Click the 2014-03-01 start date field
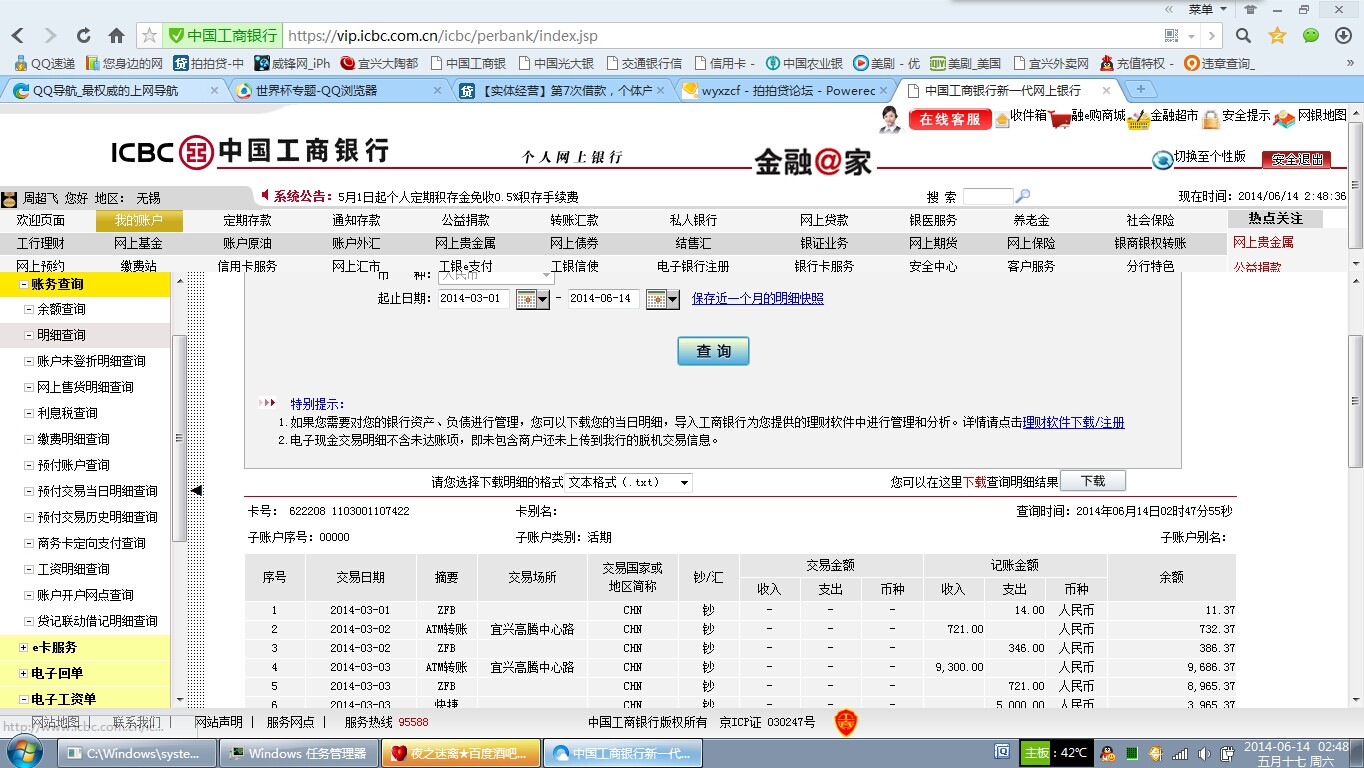 [x=474, y=299]
